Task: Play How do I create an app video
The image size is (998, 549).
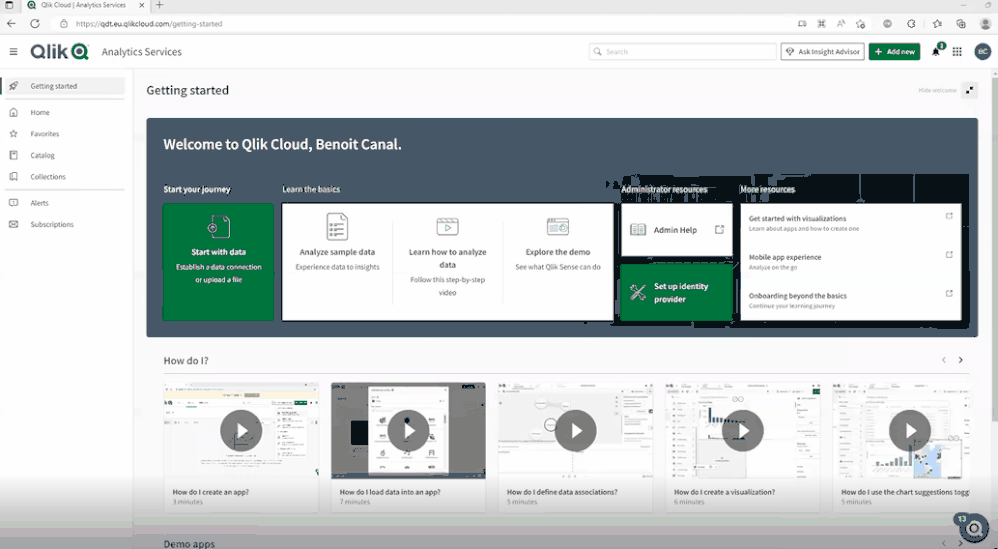Action: click(x=241, y=431)
